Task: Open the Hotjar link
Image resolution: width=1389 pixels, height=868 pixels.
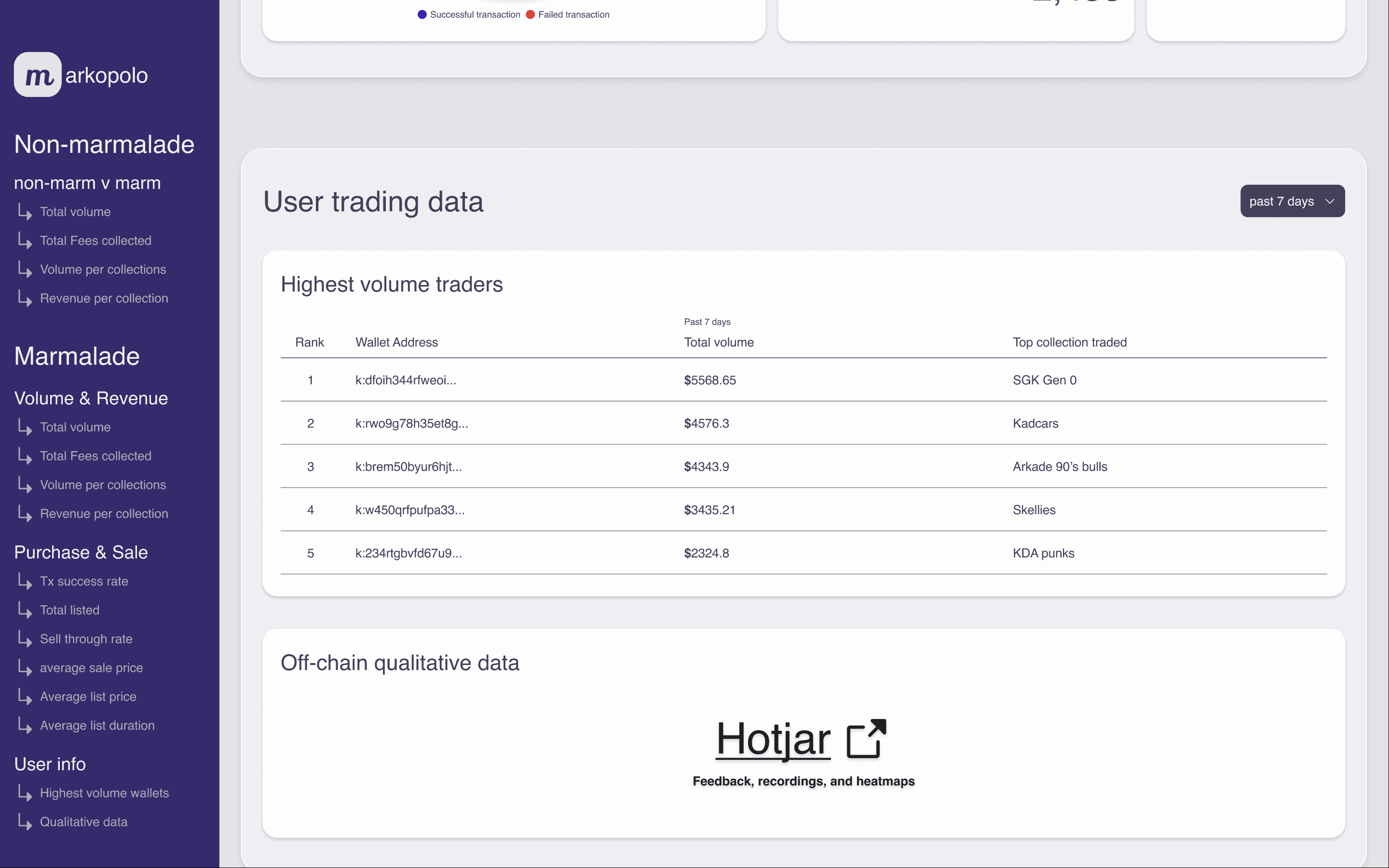Action: point(773,739)
